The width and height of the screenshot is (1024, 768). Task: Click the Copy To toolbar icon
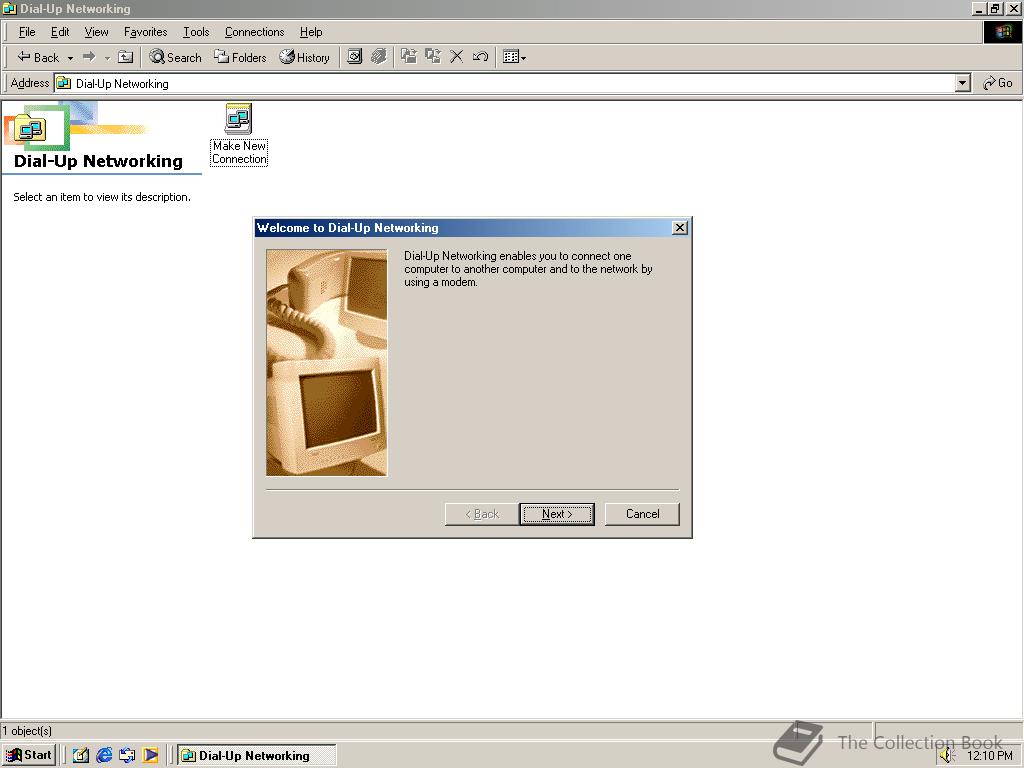pos(432,57)
